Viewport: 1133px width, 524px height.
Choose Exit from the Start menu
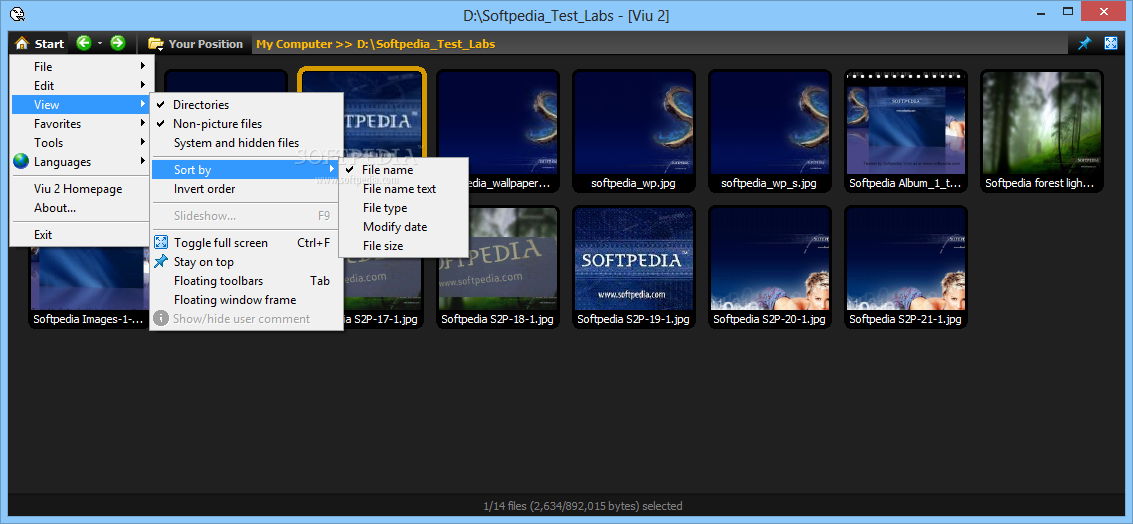82,234
